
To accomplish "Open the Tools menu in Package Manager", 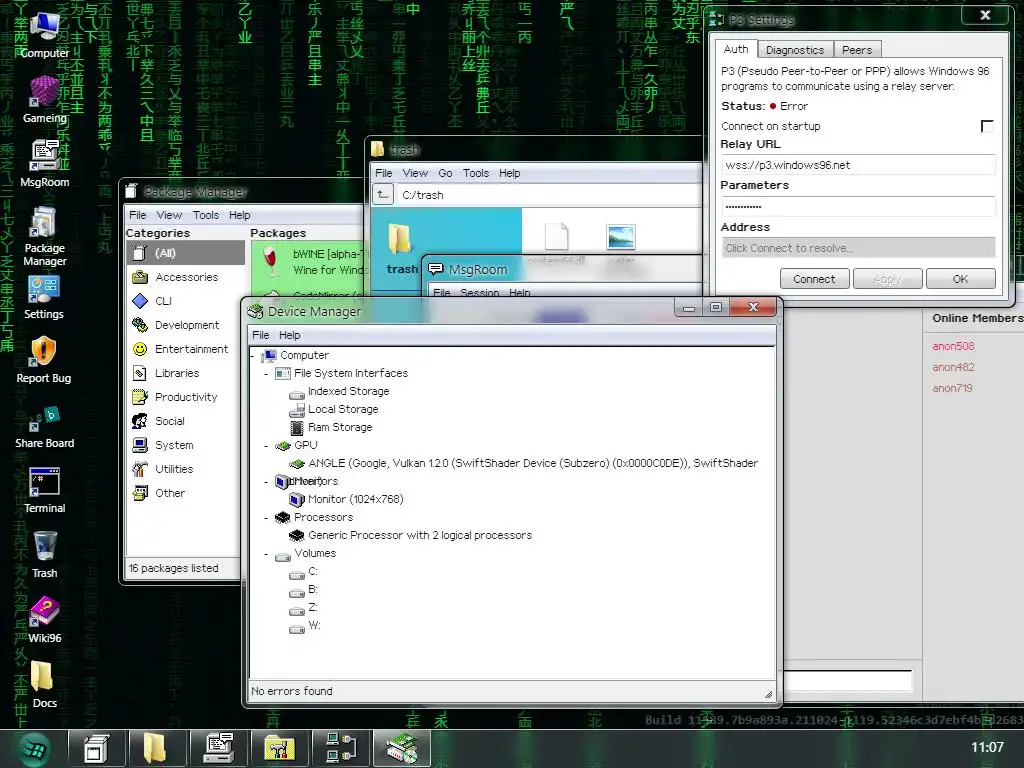I will [206, 215].
